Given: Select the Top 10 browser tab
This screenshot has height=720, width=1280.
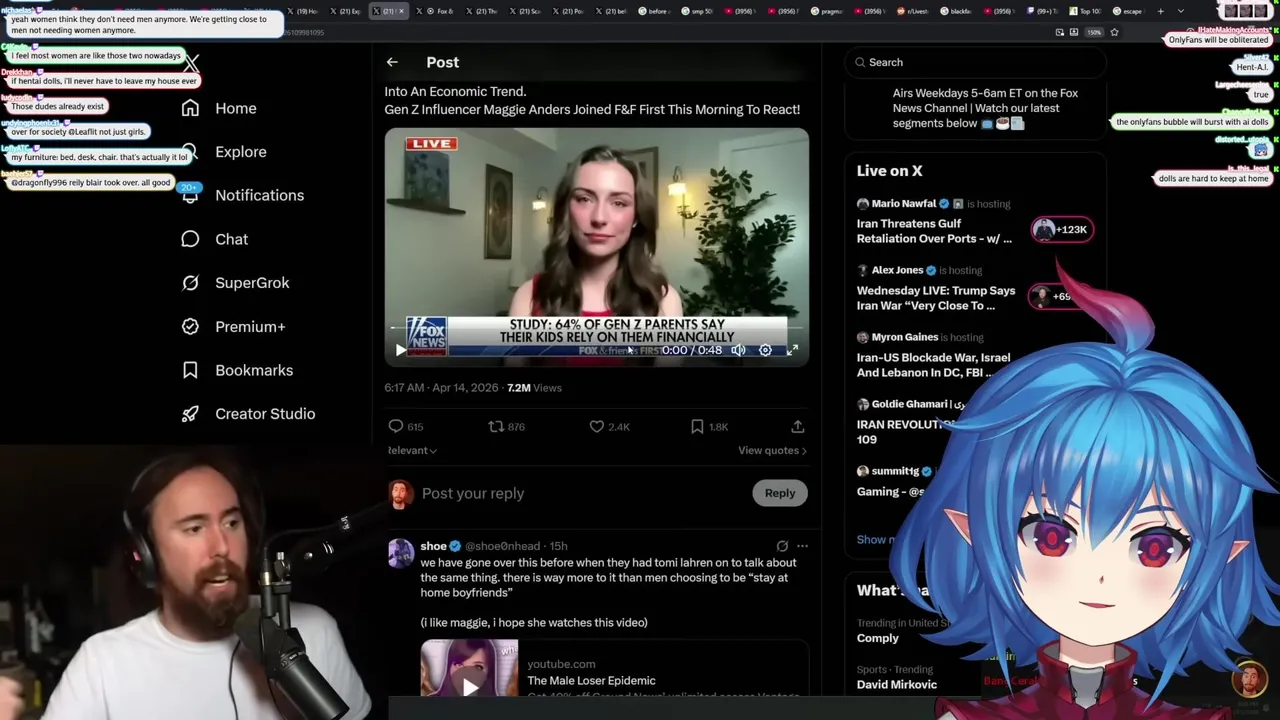Looking at the screenshot, I should coord(1086,11).
